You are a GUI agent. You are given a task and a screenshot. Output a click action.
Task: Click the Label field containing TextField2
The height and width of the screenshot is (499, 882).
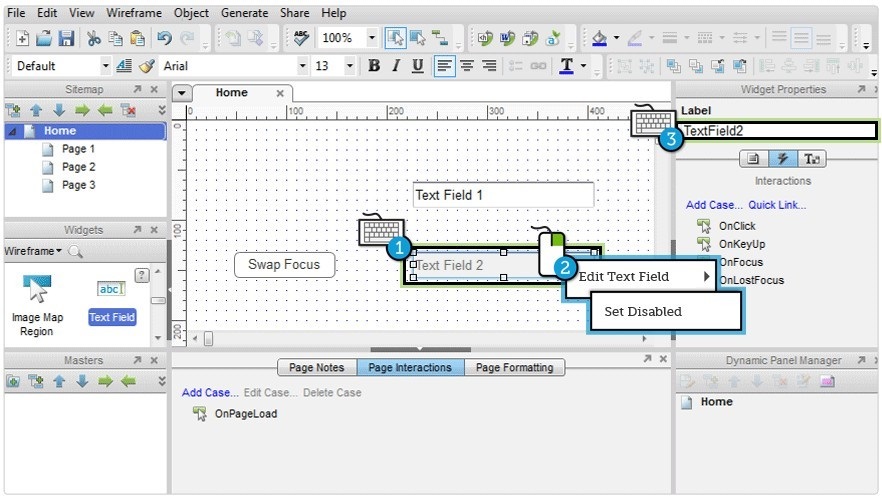pyautogui.click(x=777, y=130)
